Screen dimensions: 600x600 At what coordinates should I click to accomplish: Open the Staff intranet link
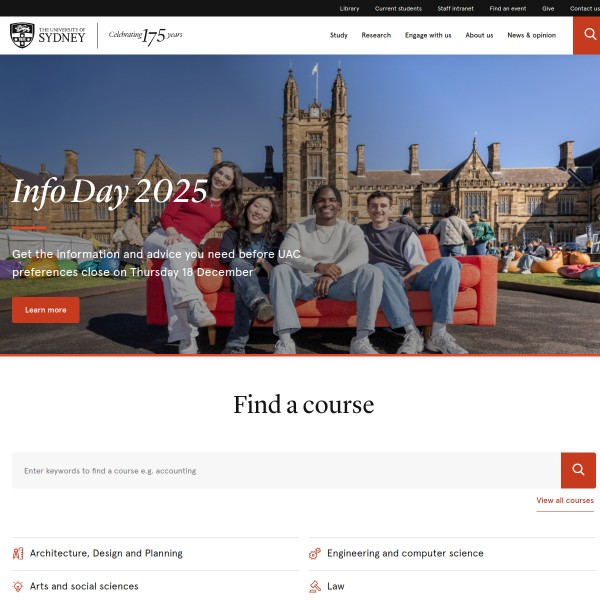point(456,8)
